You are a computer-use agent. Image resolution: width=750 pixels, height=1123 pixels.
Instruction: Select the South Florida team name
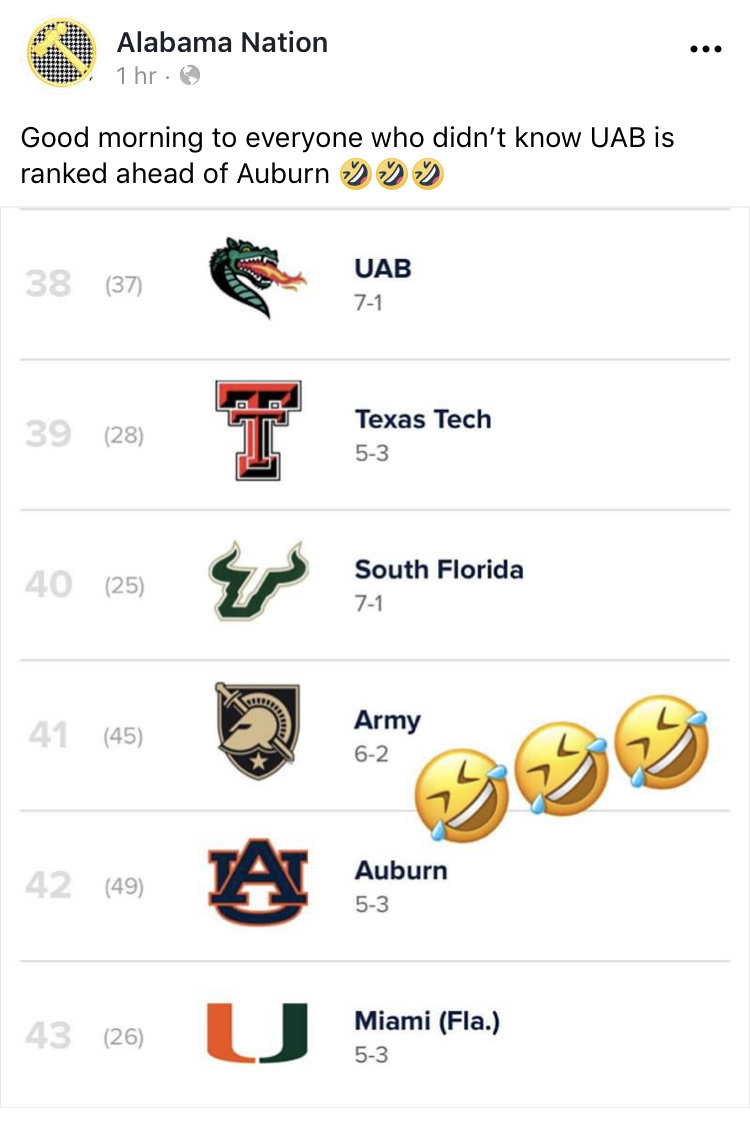click(x=439, y=569)
